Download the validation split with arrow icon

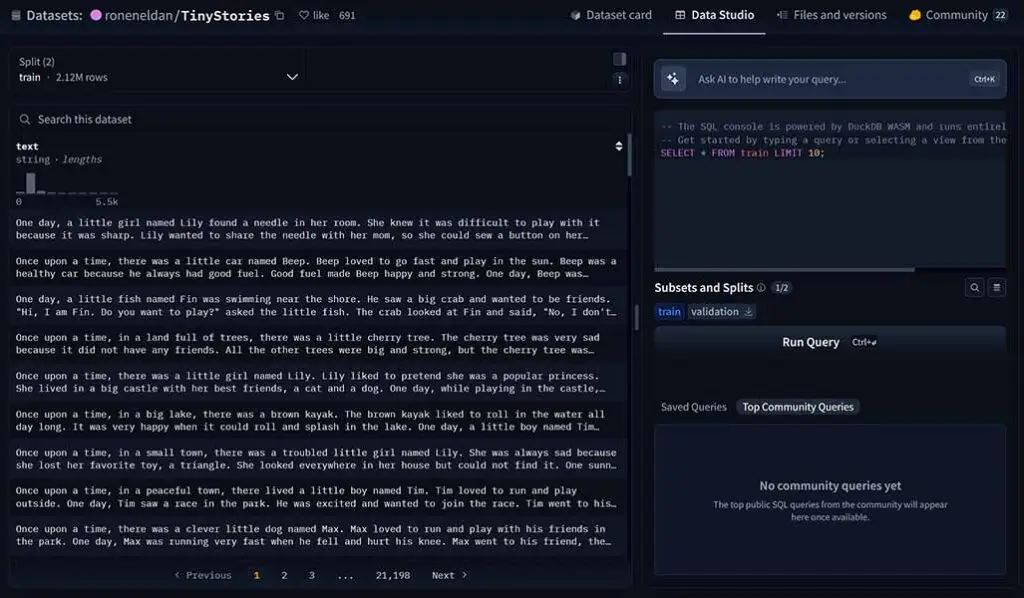click(748, 312)
